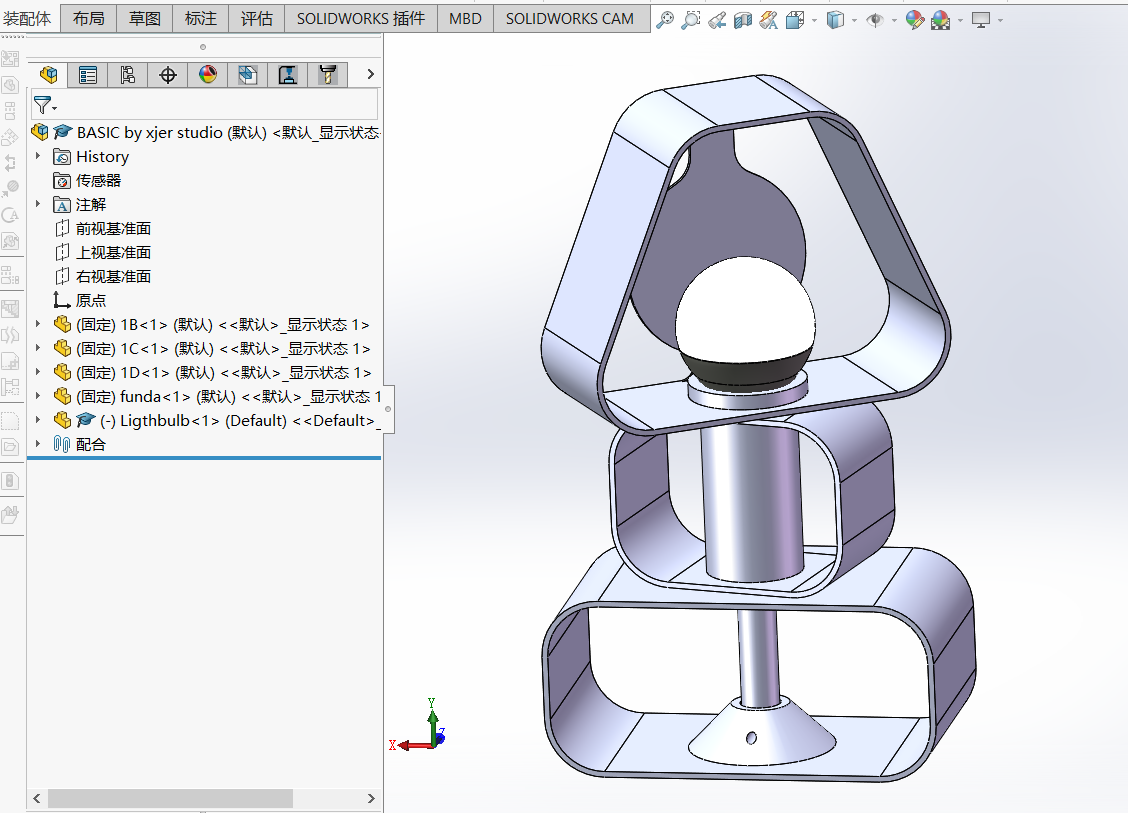Viewport: 1128px width, 813px height.
Task: Switch to the ConfigurationManager tab
Action: [x=128, y=75]
